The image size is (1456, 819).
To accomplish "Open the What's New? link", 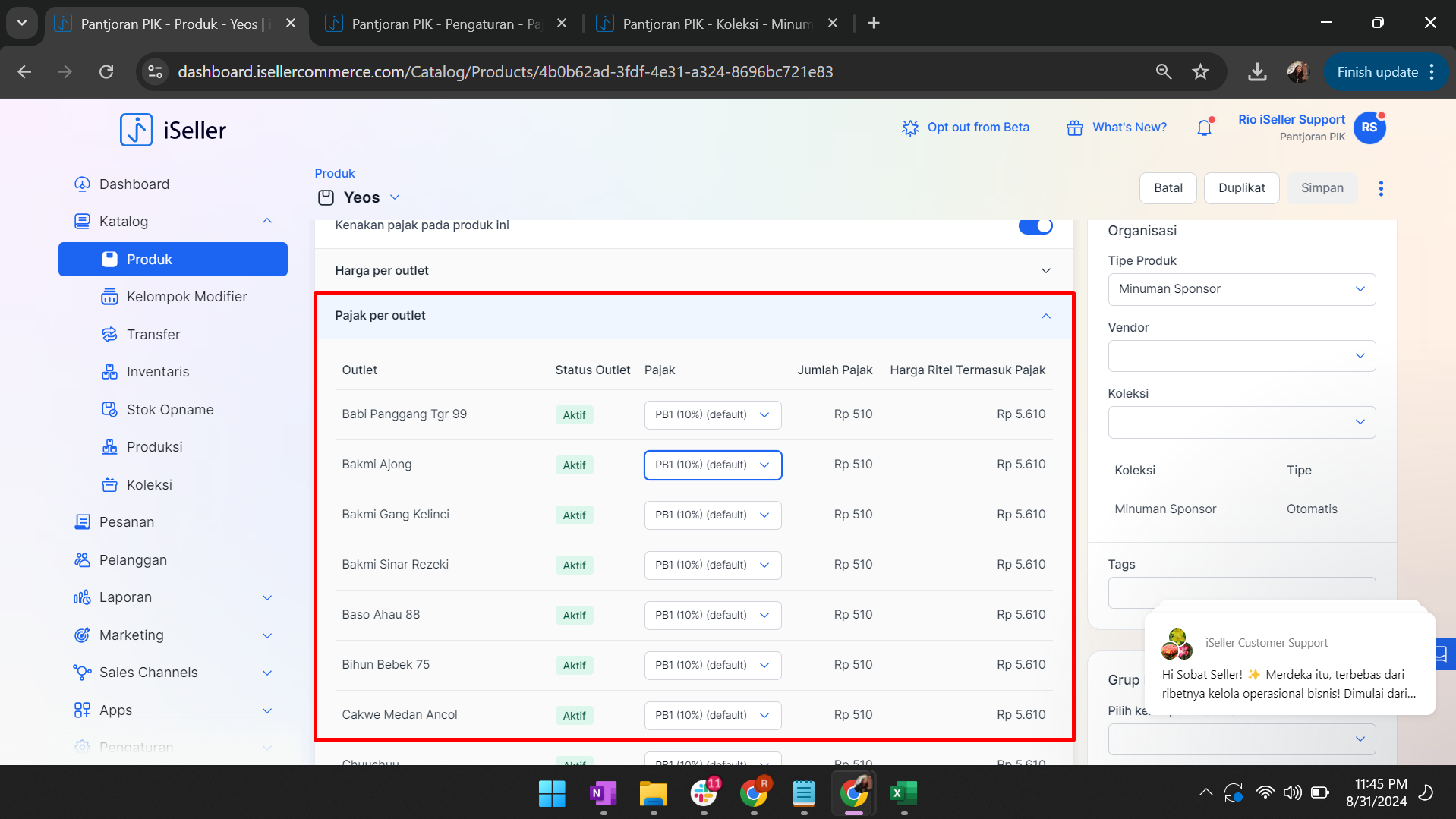I will (x=1117, y=128).
